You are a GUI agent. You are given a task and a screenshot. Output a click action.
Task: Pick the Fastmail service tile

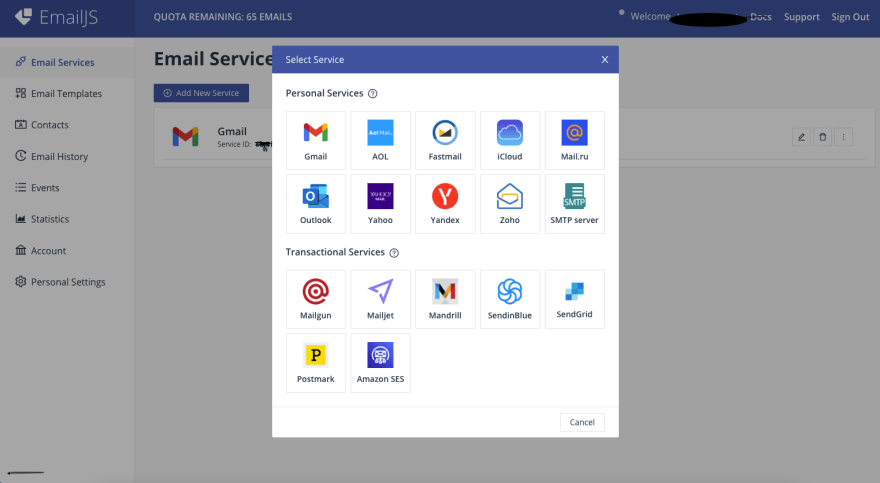445,140
